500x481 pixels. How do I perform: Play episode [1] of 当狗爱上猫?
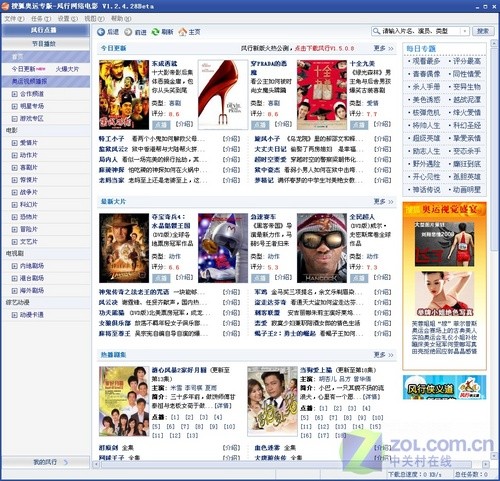pyautogui.click(x=323, y=408)
